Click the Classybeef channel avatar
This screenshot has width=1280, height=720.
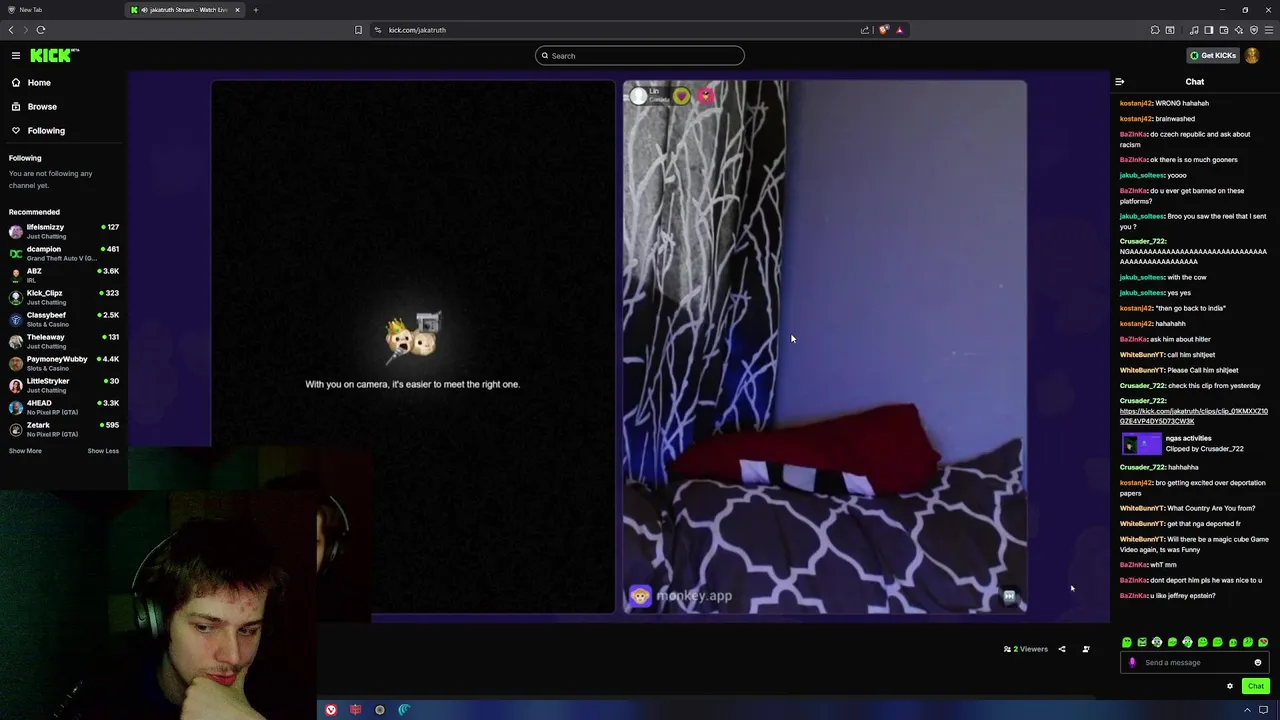click(16, 319)
